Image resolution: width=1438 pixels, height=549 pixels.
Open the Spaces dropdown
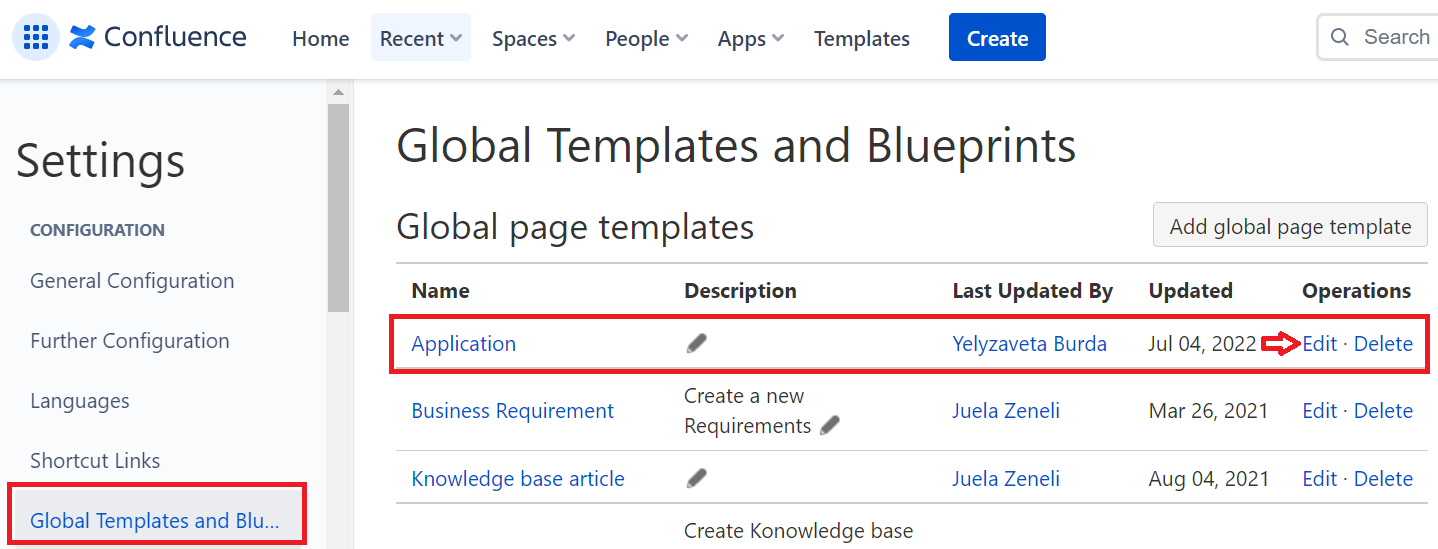click(x=533, y=38)
